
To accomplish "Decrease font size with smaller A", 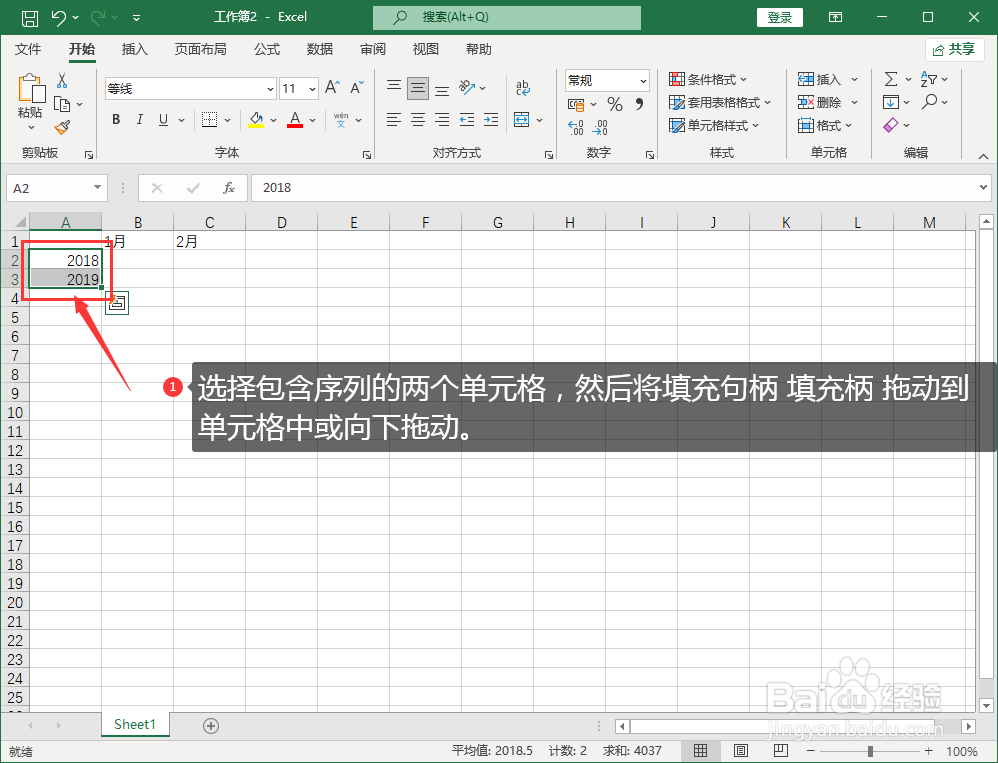I will (x=356, y=87).
